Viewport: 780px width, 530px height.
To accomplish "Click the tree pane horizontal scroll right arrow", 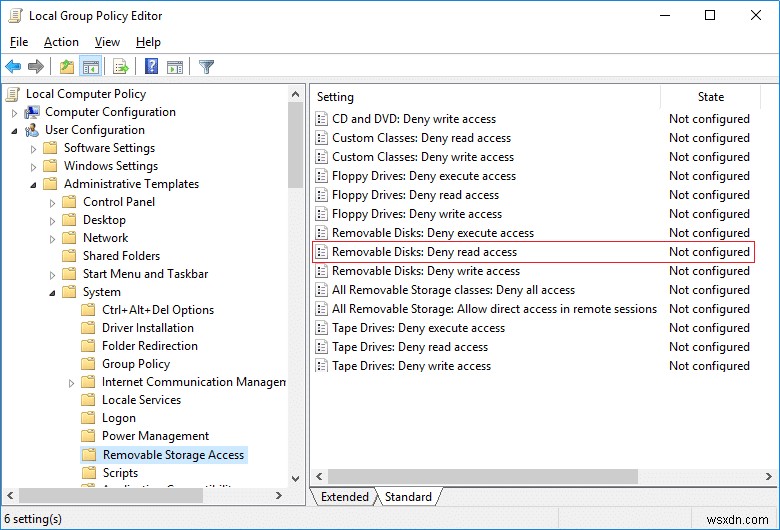I will point(279,496).
